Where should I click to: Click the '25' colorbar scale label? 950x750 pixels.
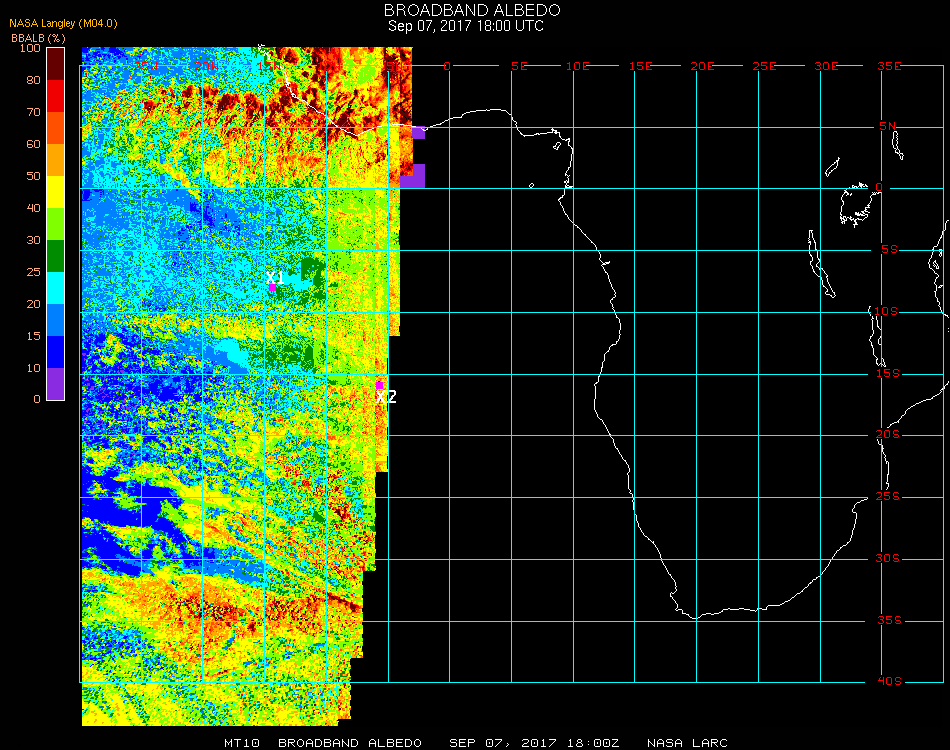coord(33,272)
